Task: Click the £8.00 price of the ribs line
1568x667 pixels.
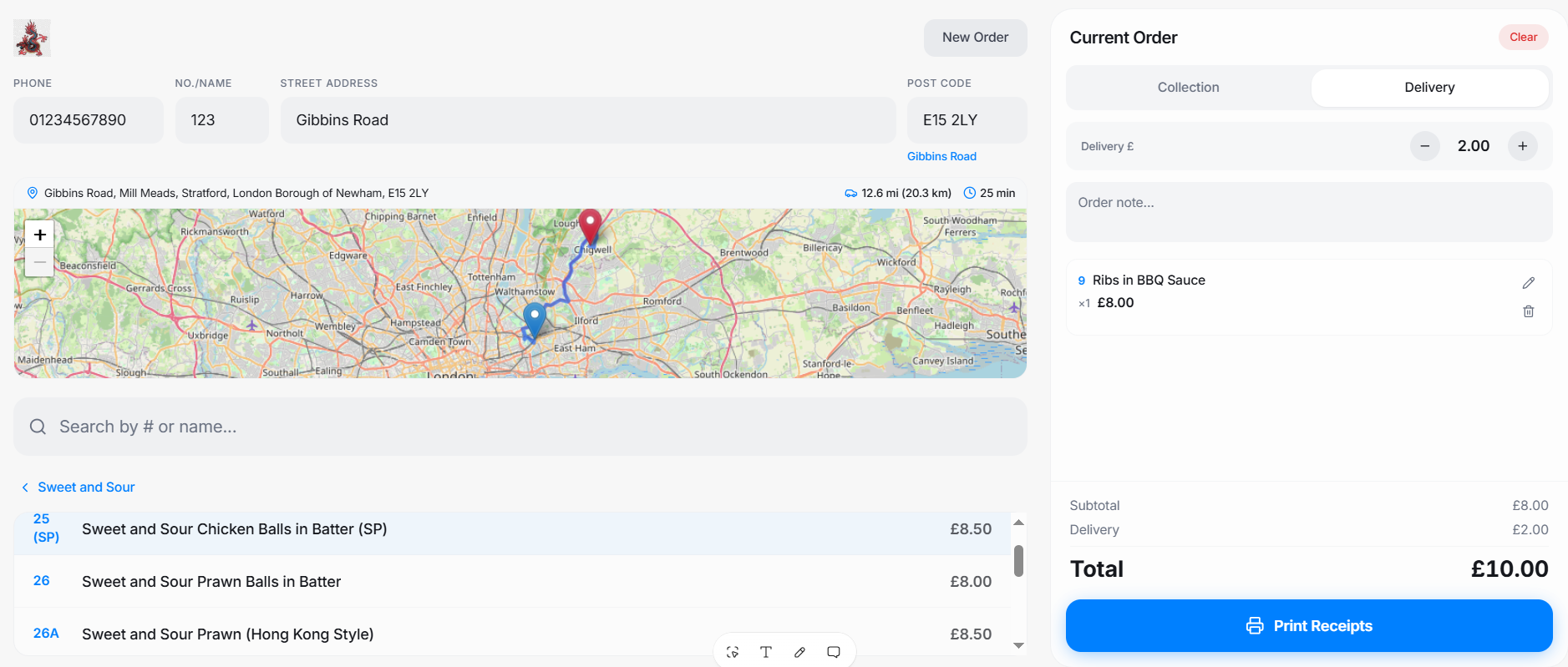Action: pyautogui.click(x=1115, y=303)
